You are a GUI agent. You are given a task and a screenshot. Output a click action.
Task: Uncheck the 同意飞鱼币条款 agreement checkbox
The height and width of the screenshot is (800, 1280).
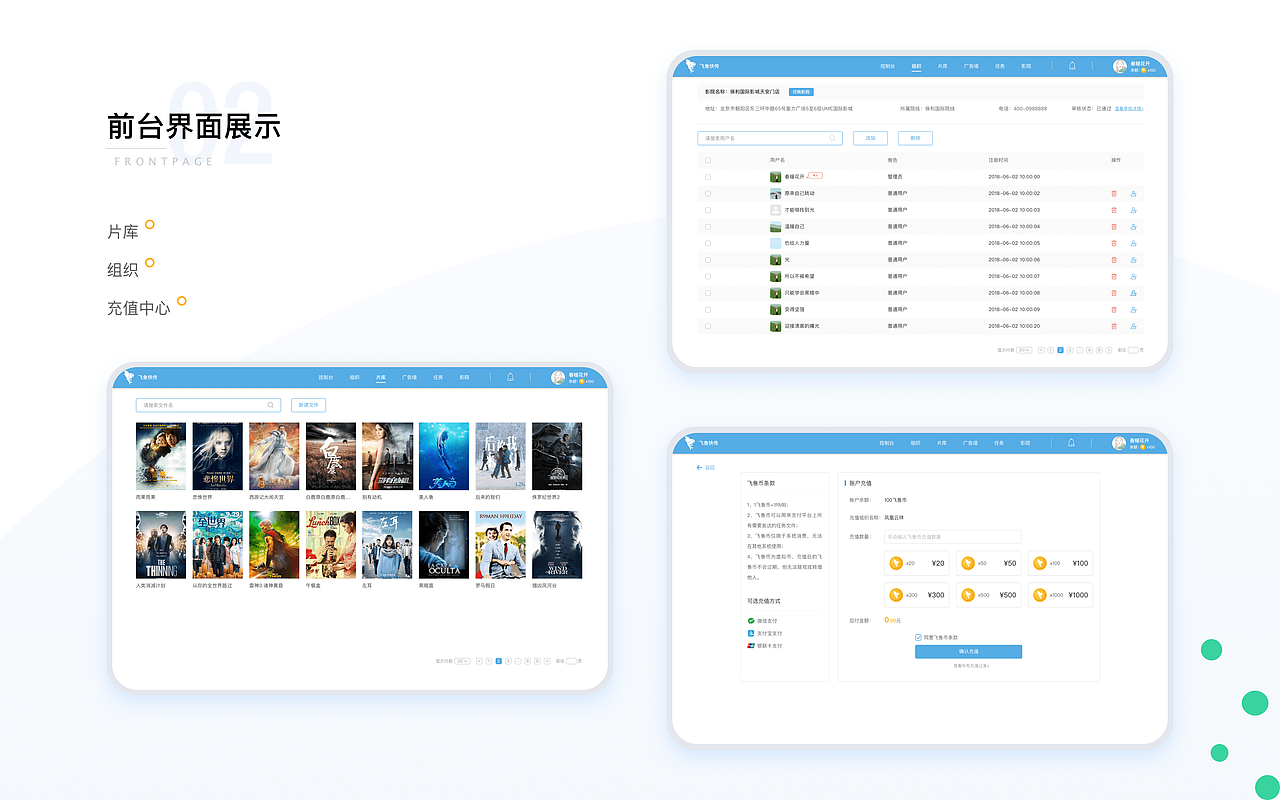tap(918, 637)
